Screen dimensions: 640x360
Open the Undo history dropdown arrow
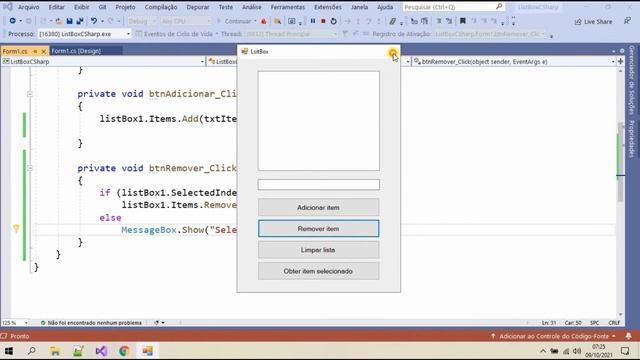click(x=102, y=21)
